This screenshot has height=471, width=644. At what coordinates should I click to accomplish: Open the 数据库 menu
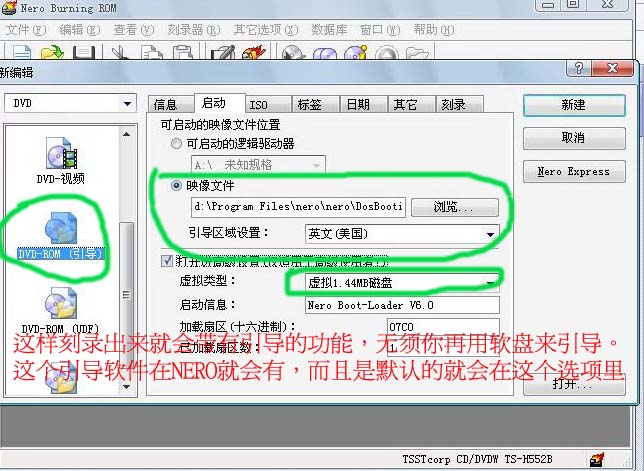pos(329,30)
